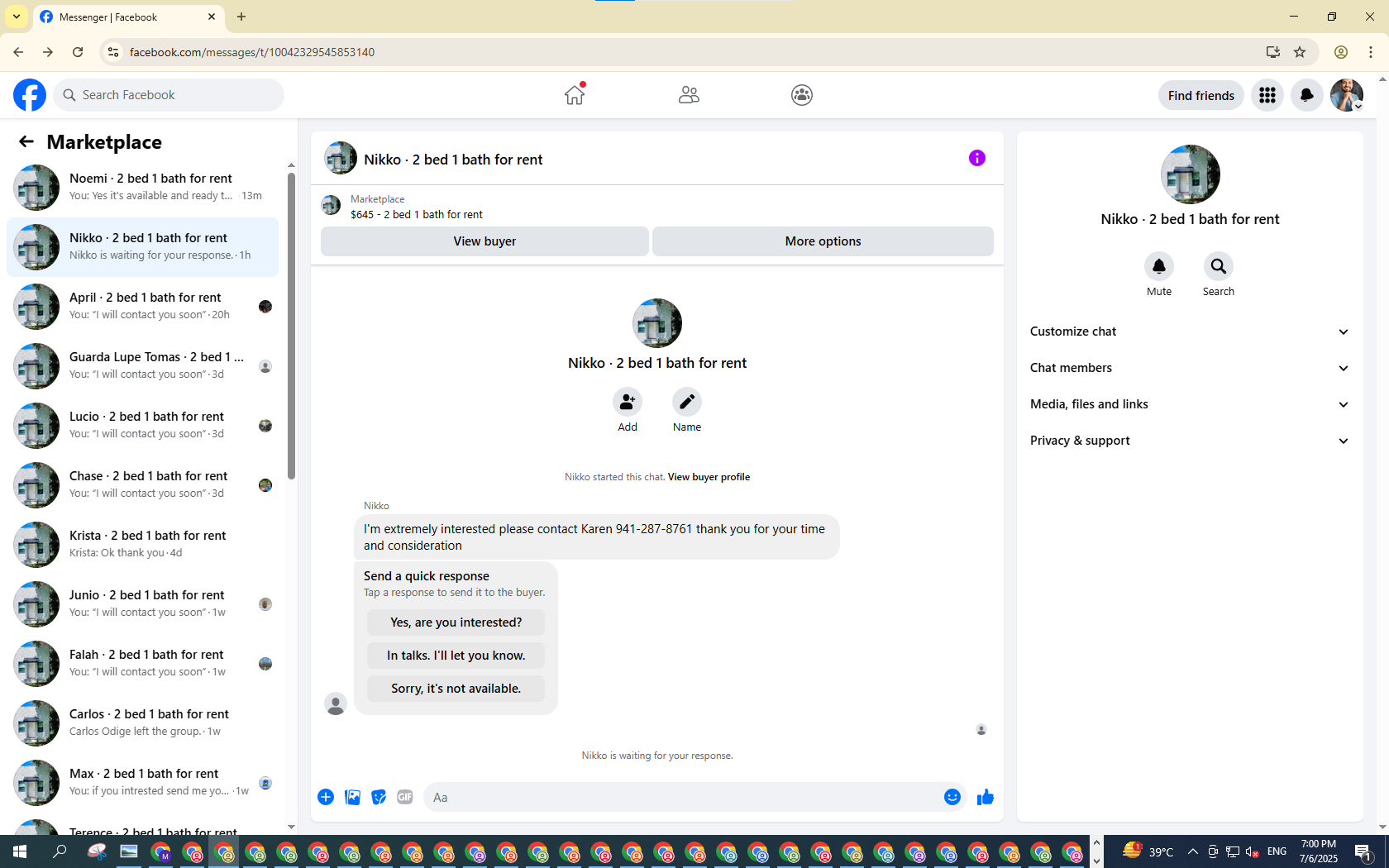Click the conversation list scrollbar
This screenshot has width=1389, height=868.
[291, 327]
